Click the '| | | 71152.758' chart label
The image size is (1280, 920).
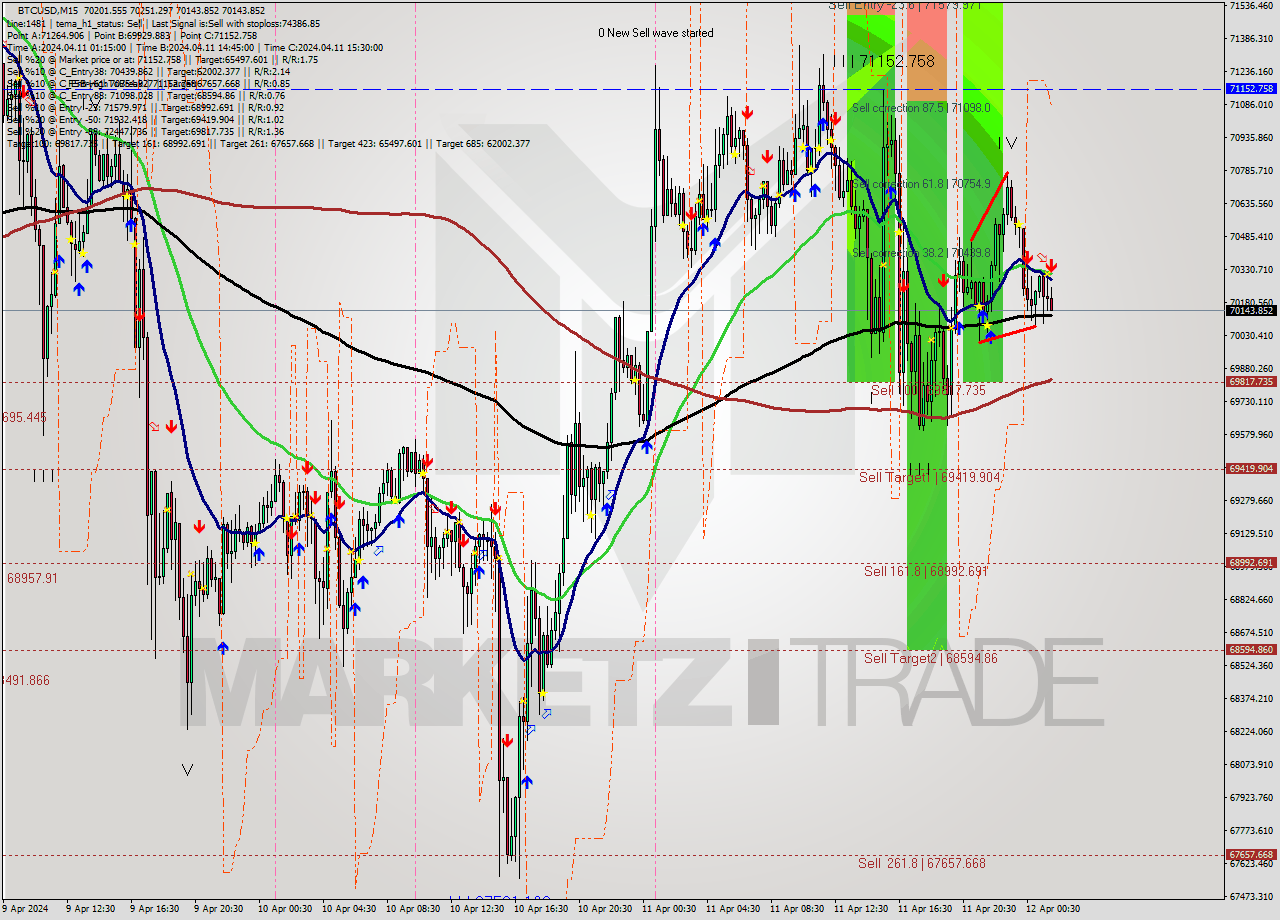coord(884,61)
